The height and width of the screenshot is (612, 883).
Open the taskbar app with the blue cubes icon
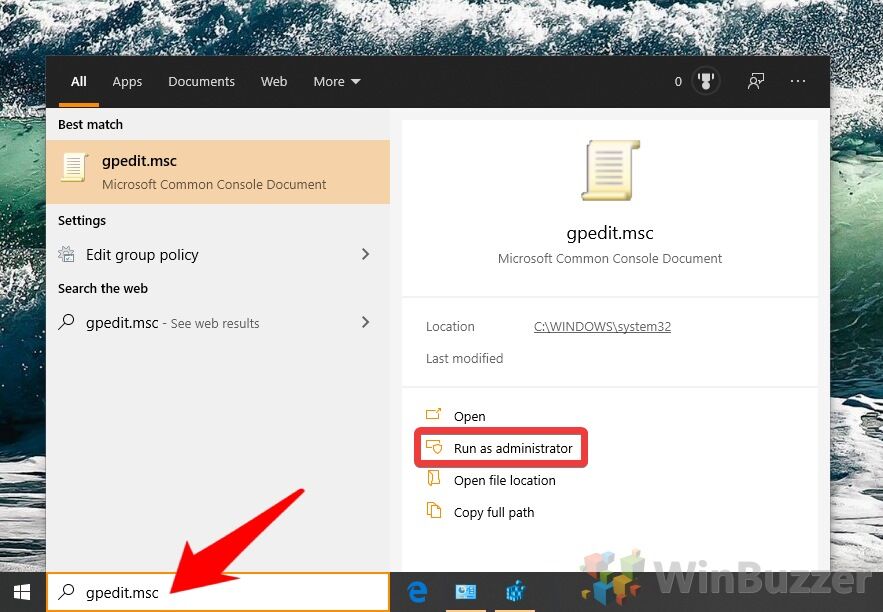pyautogui.click(x=515, y=592)
